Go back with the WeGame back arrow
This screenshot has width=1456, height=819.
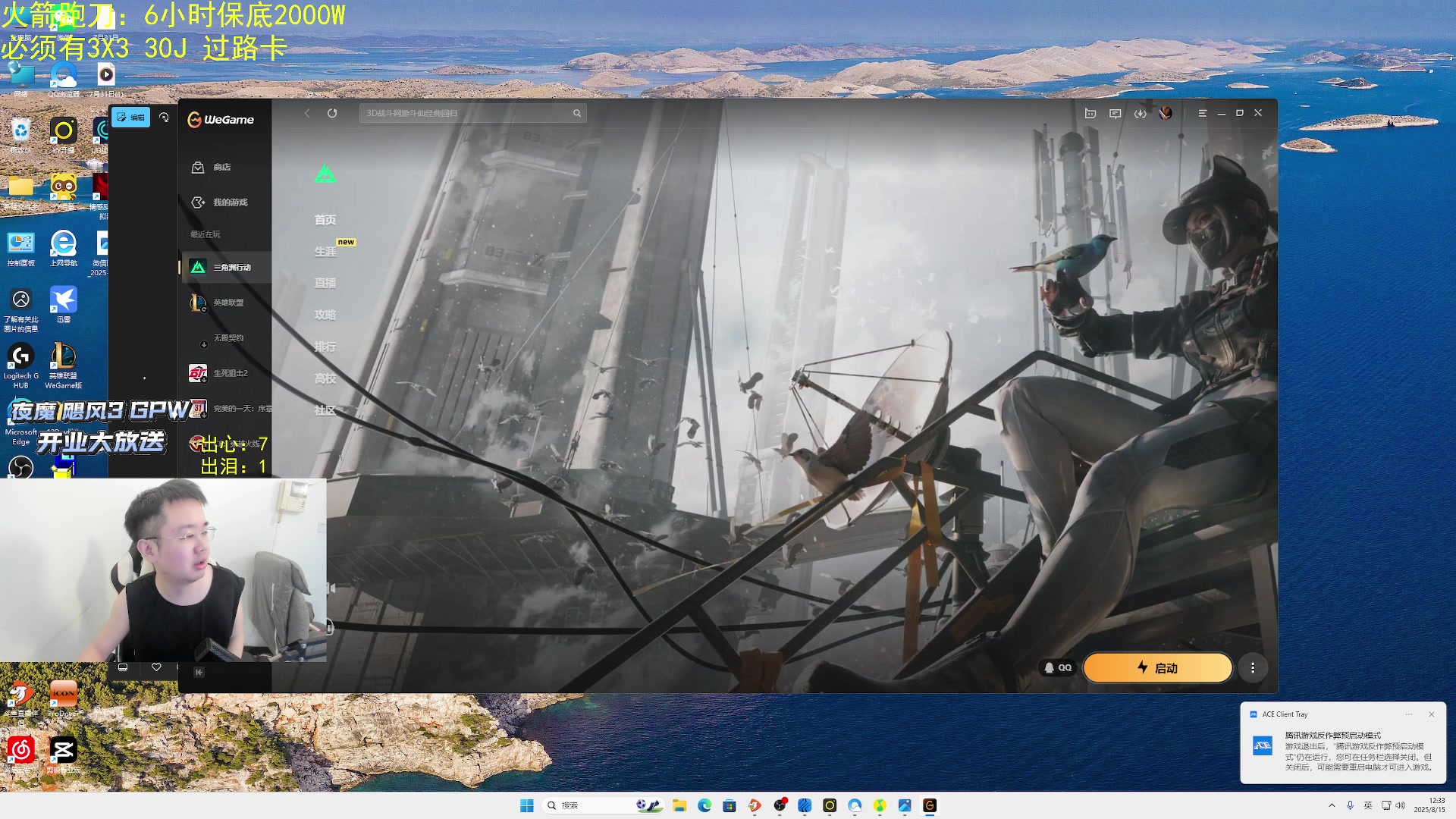coord(307,113)
